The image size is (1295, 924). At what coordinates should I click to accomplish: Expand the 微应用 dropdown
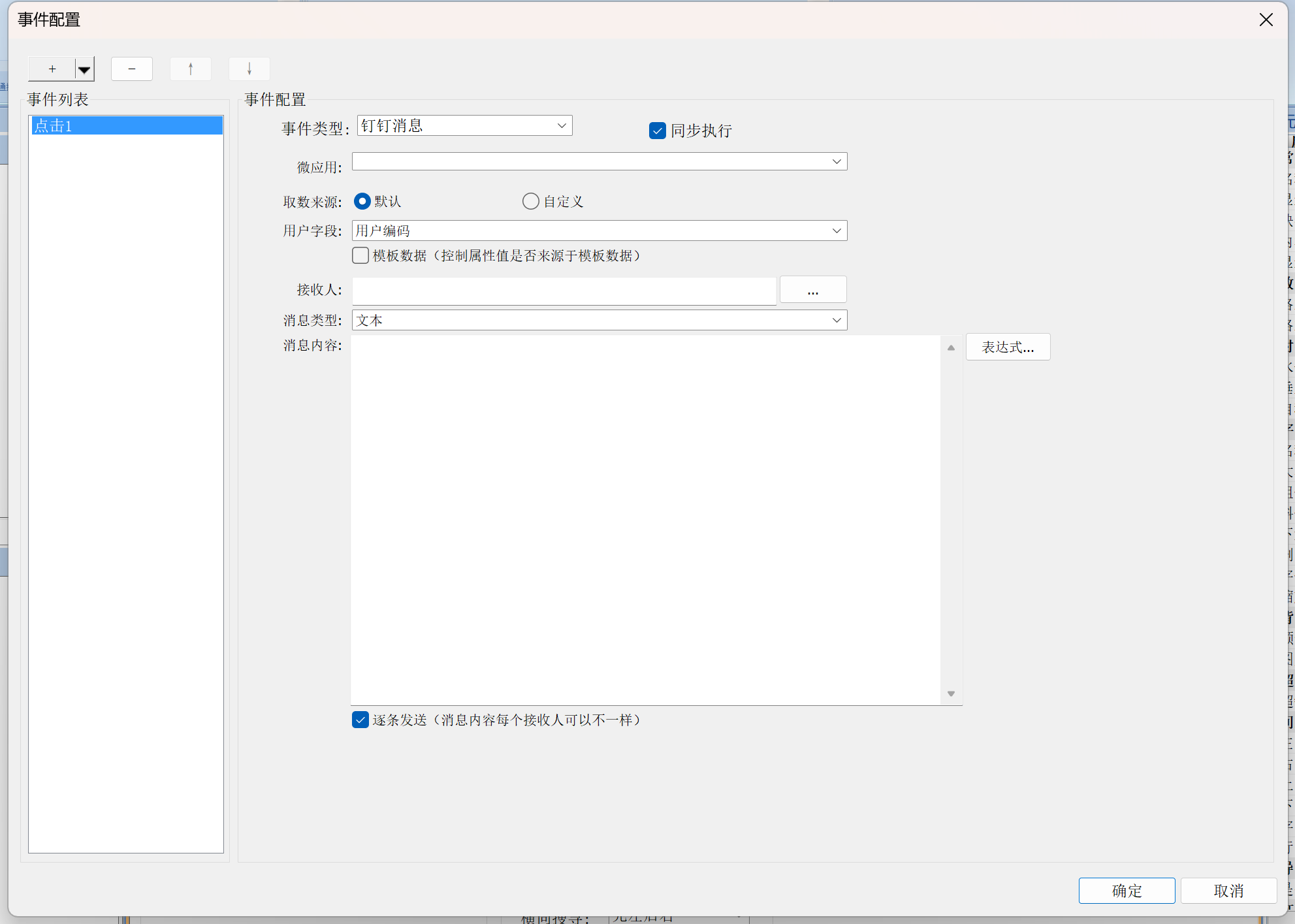[599, 161]
